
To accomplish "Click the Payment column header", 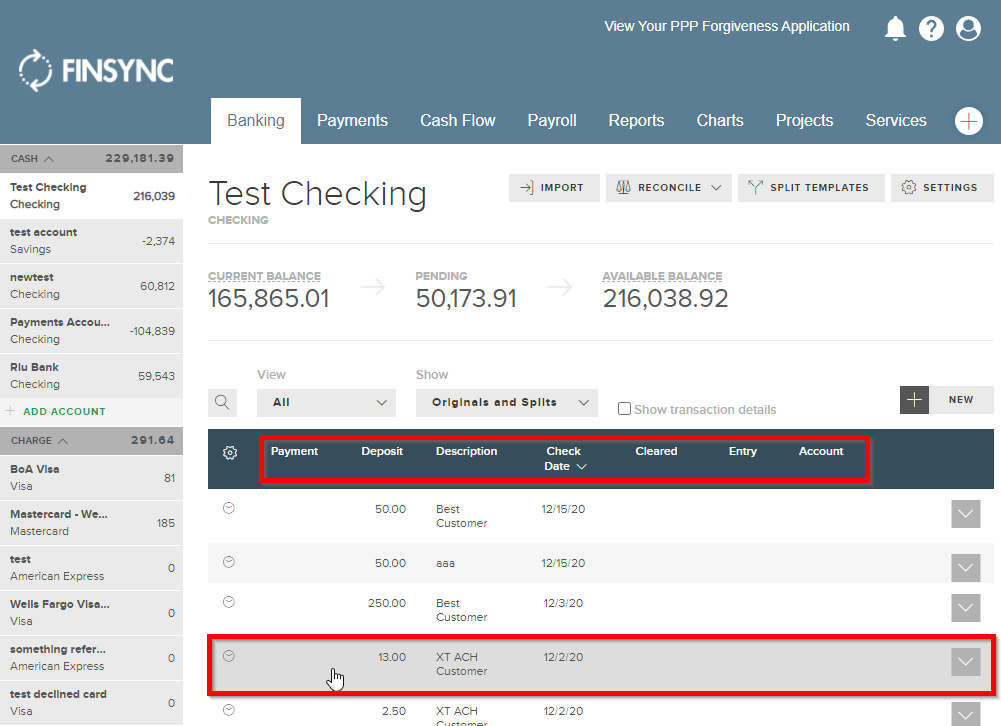I will tap(294, 451).
